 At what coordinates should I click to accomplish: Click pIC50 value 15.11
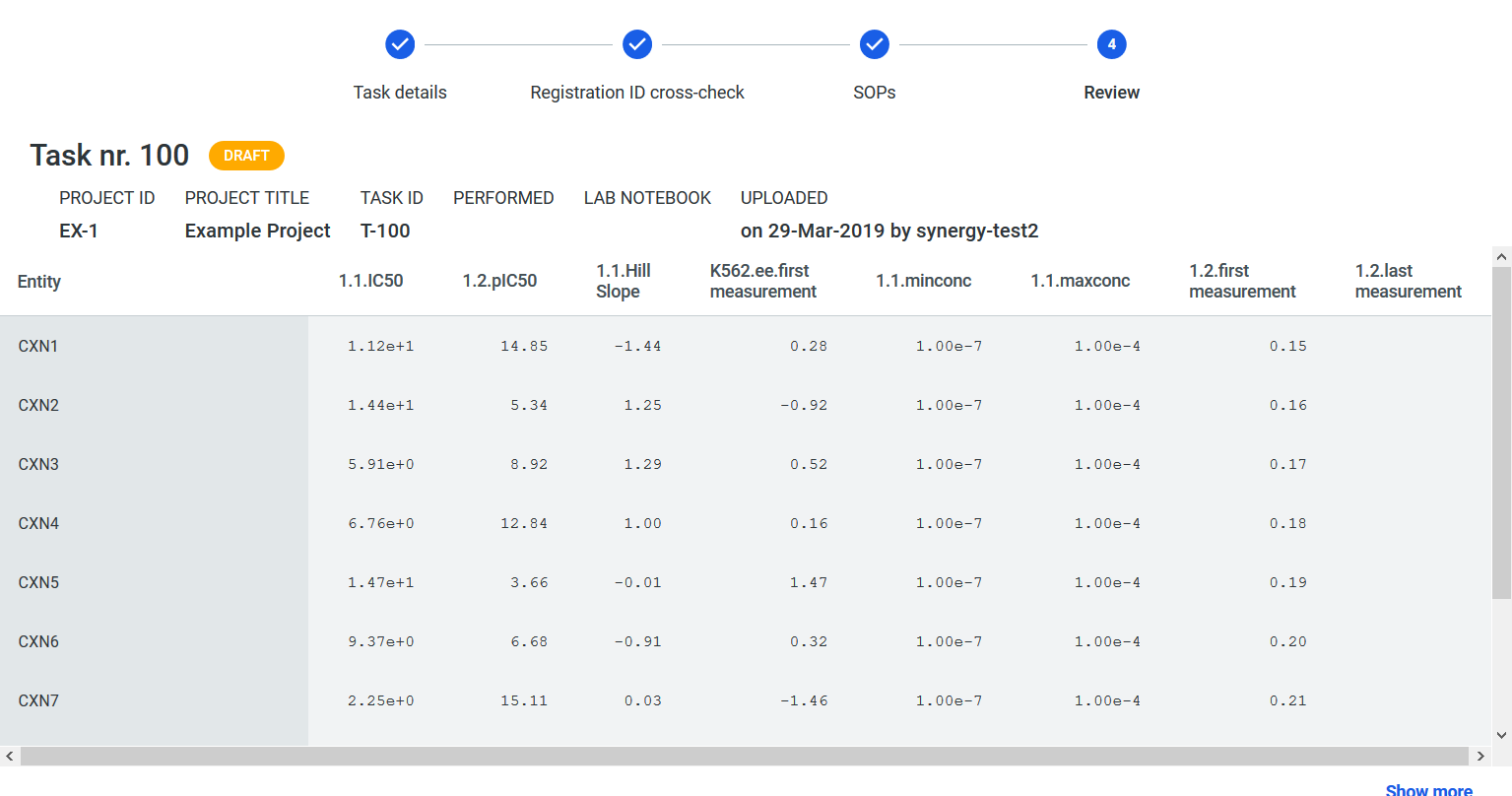(x=524, y=700)
